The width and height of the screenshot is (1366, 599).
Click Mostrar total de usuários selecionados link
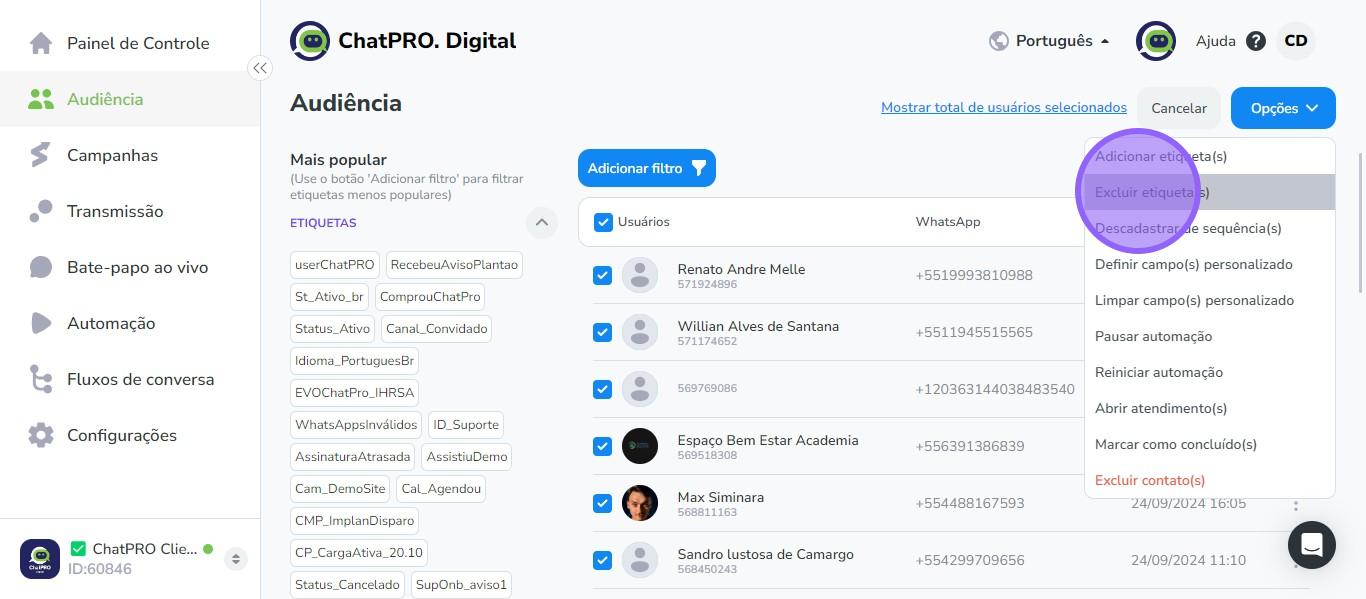[x=1004, y=107]
